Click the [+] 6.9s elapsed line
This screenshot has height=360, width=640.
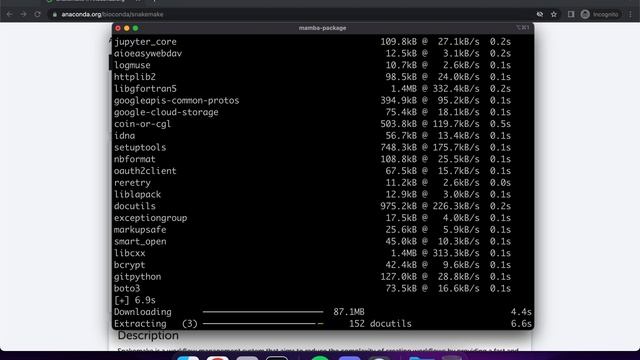pos(135,300)
